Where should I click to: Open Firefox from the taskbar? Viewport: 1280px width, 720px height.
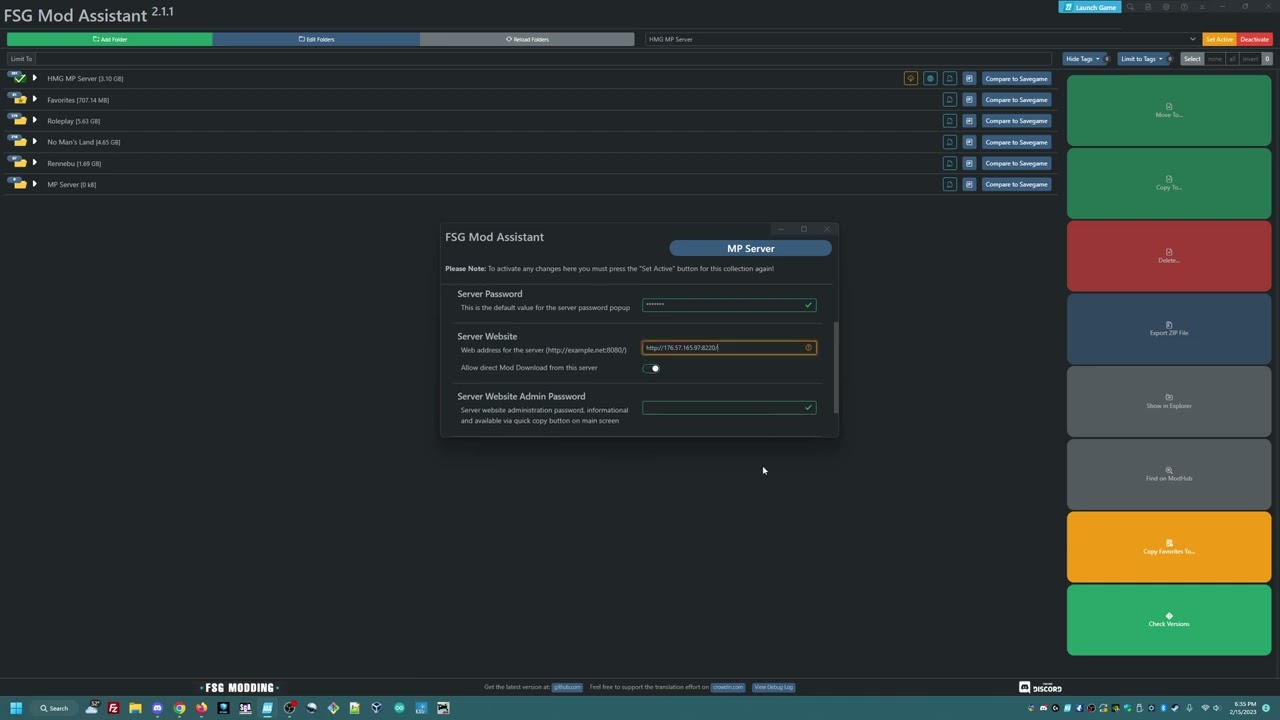(201, 708)
